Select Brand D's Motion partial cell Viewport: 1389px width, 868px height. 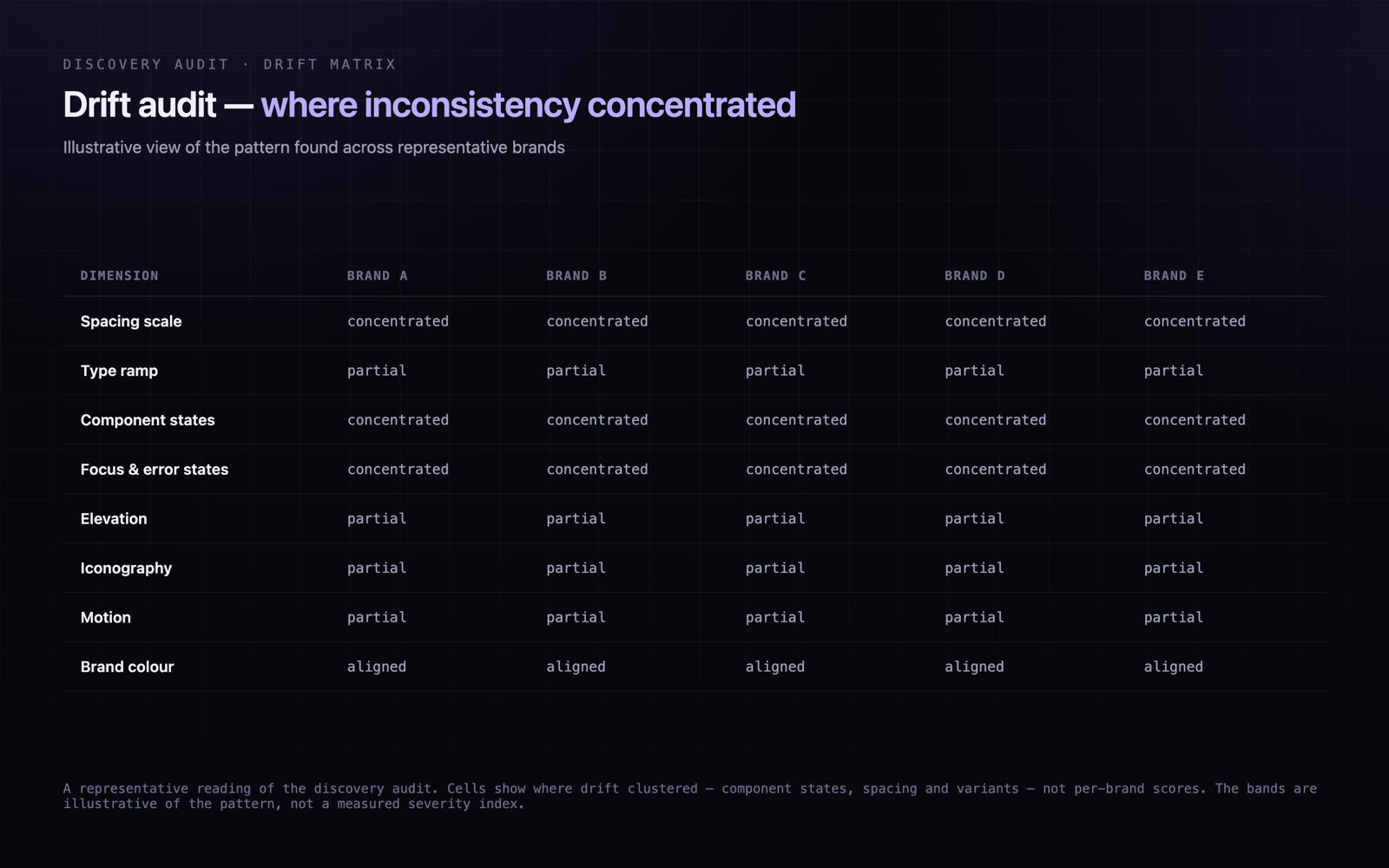pos(974,618)
